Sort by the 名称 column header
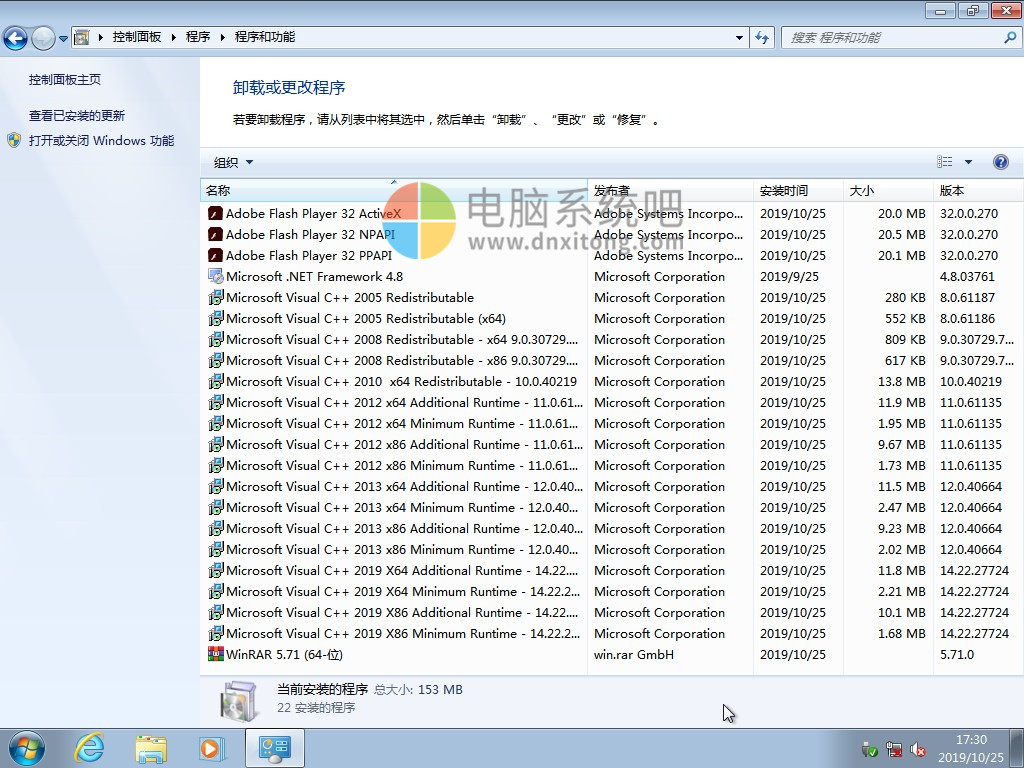 [x=394, y=191]
